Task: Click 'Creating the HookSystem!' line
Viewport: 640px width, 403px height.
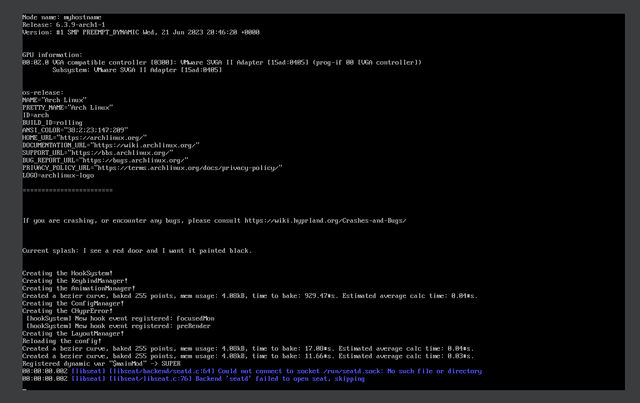Action: (67, 273)
